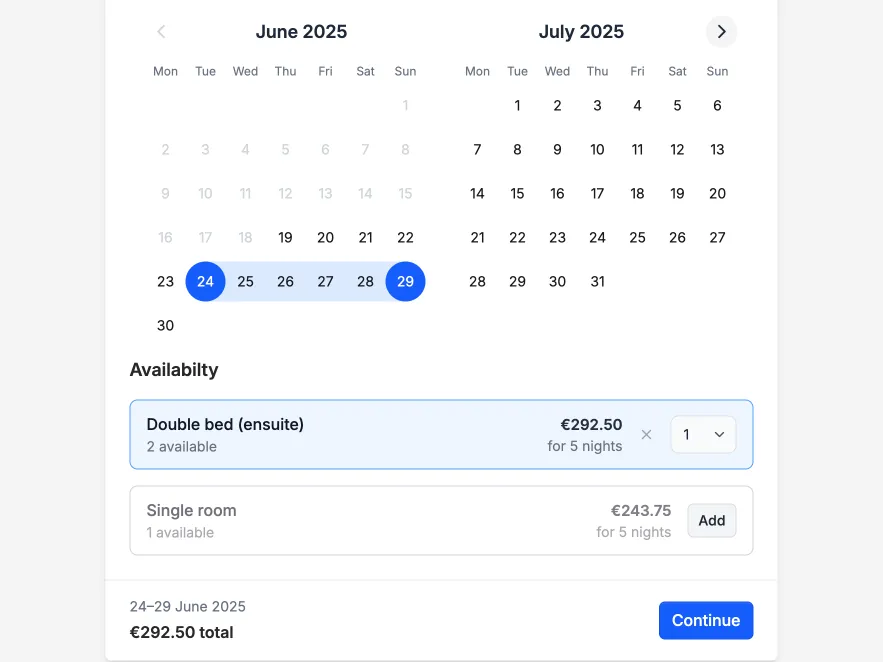
Task: Open the room quantity dropdown
Action: [703, 435]
